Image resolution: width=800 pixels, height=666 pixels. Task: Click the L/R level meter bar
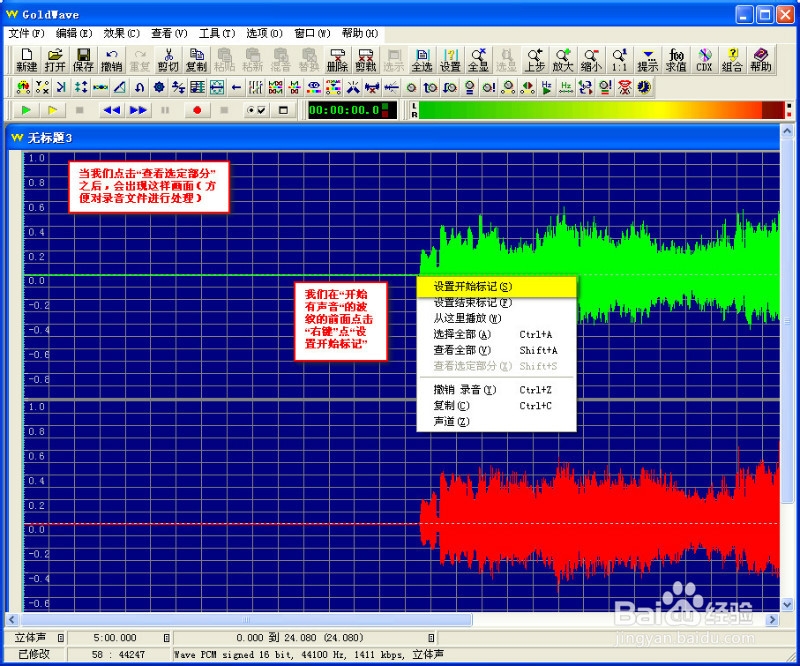click(x=601, y=110)
